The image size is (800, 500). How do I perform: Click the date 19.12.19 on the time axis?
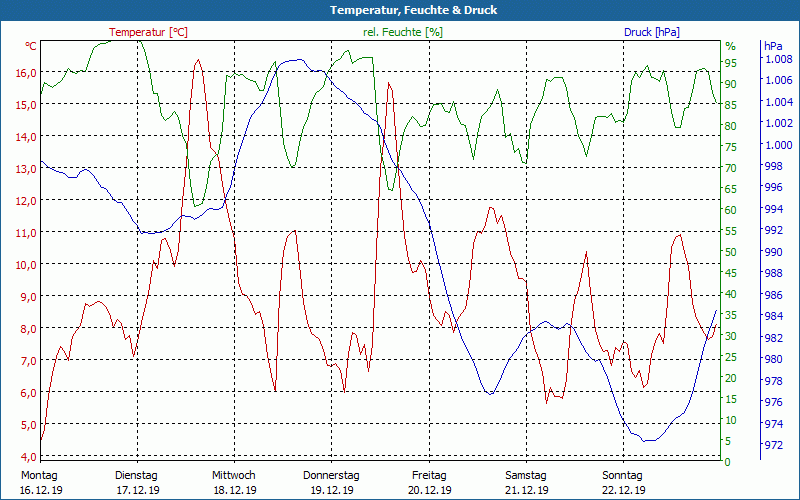point(331,490)
